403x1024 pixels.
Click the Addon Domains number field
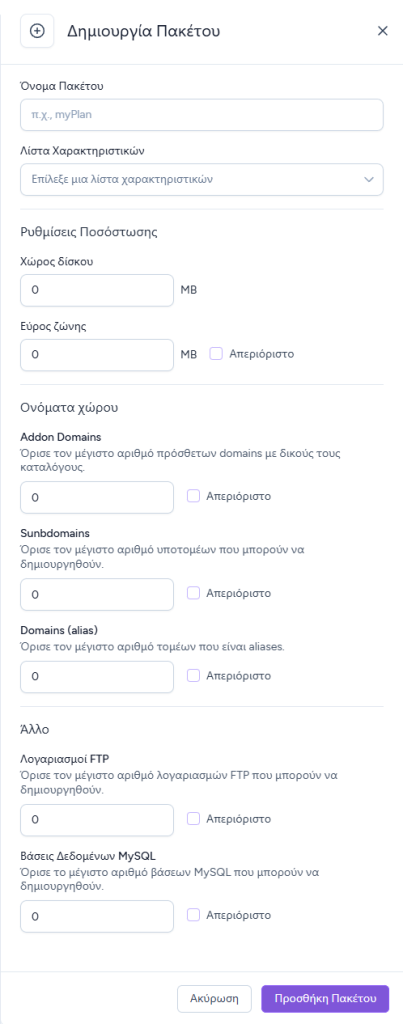coord(97,498)
